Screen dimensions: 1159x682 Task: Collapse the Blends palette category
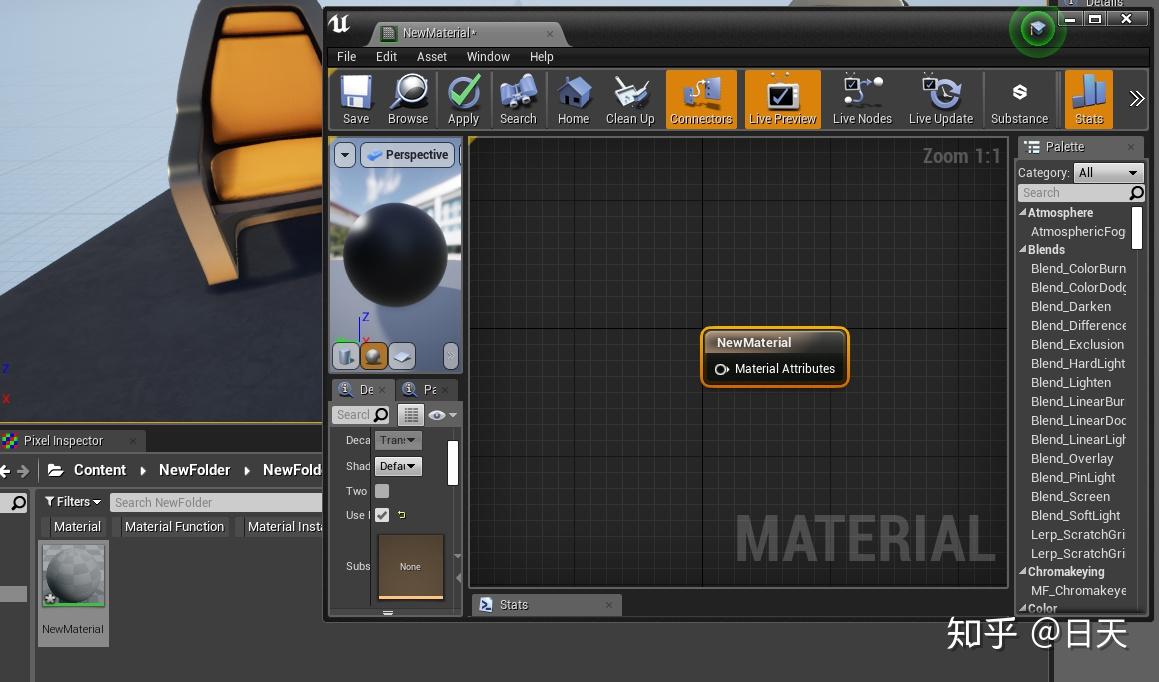(1025, 249)
